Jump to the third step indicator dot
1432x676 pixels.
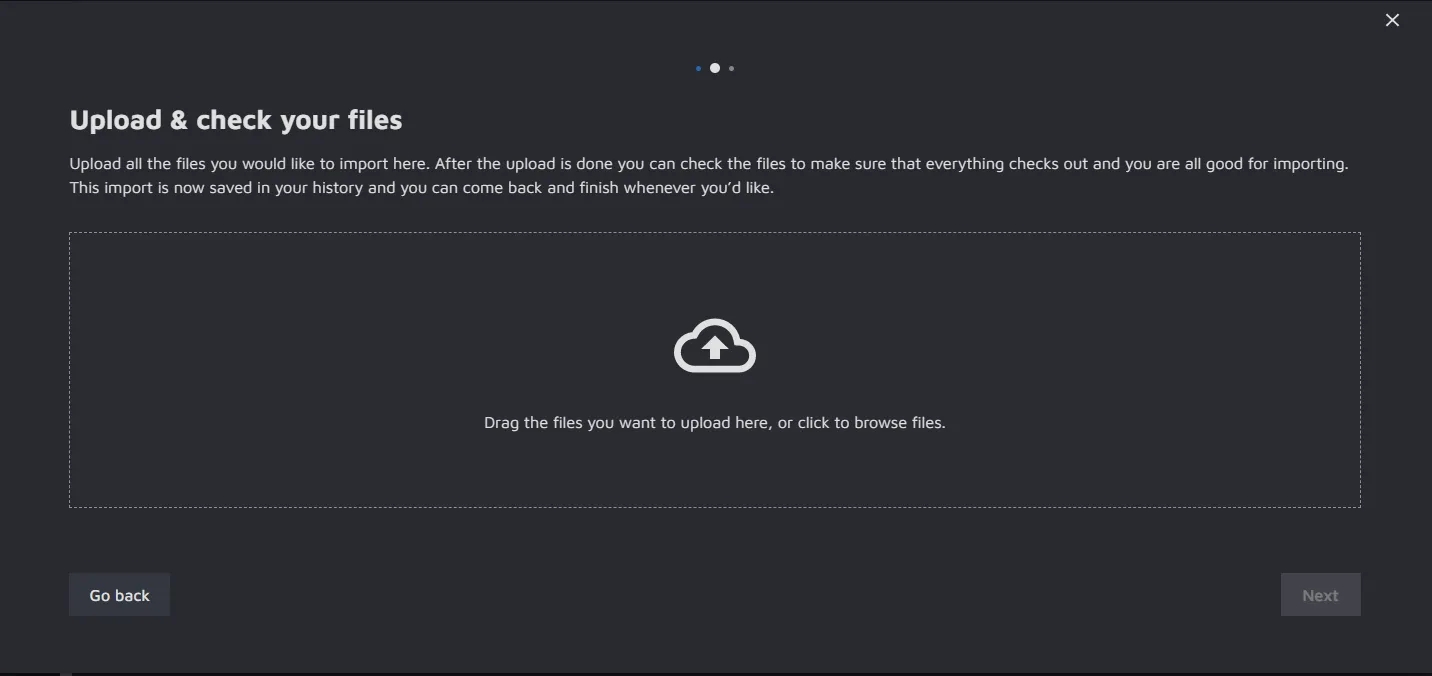coord(732,69)
